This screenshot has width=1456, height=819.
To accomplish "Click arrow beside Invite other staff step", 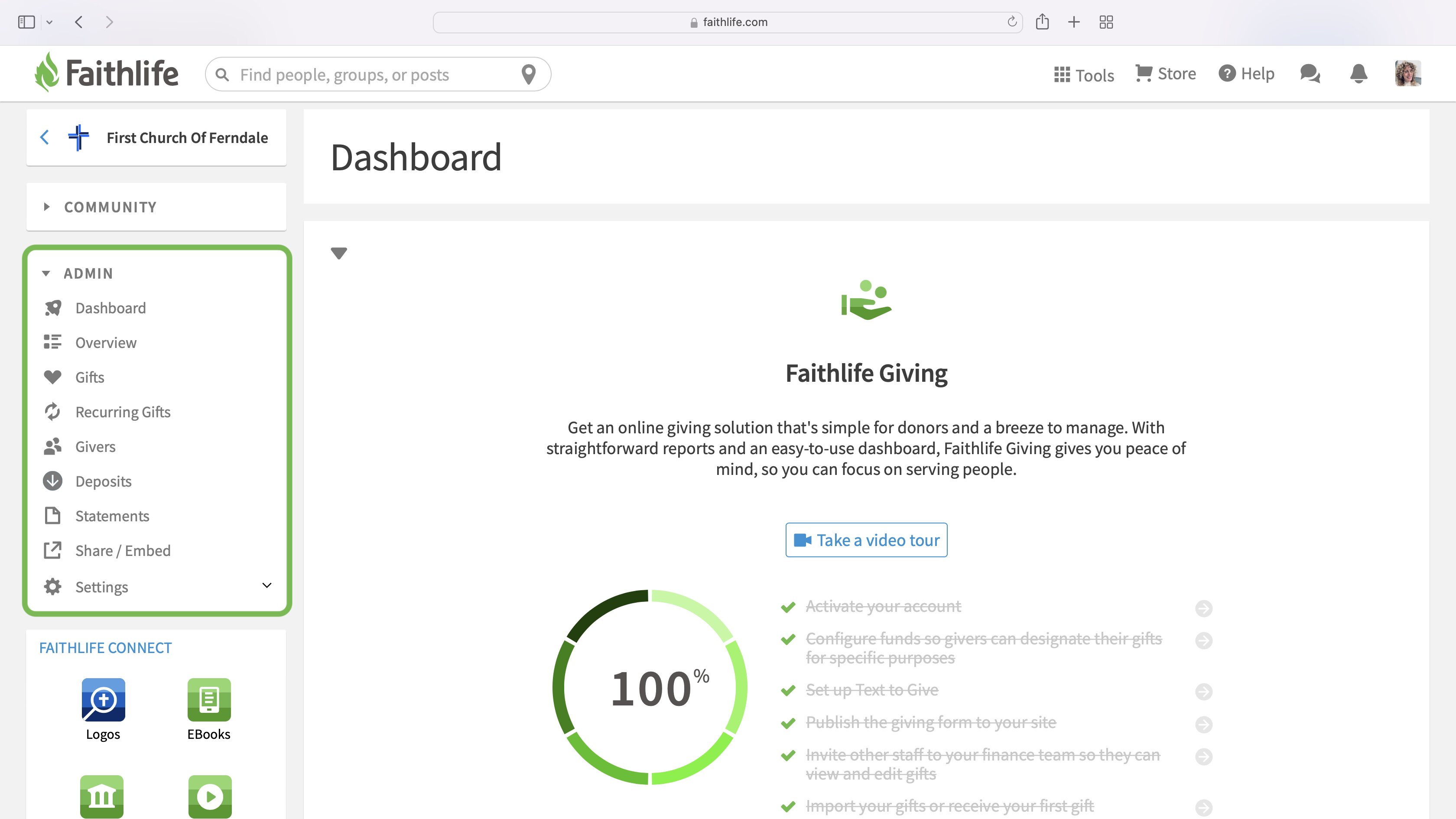I will [1204, 756].
